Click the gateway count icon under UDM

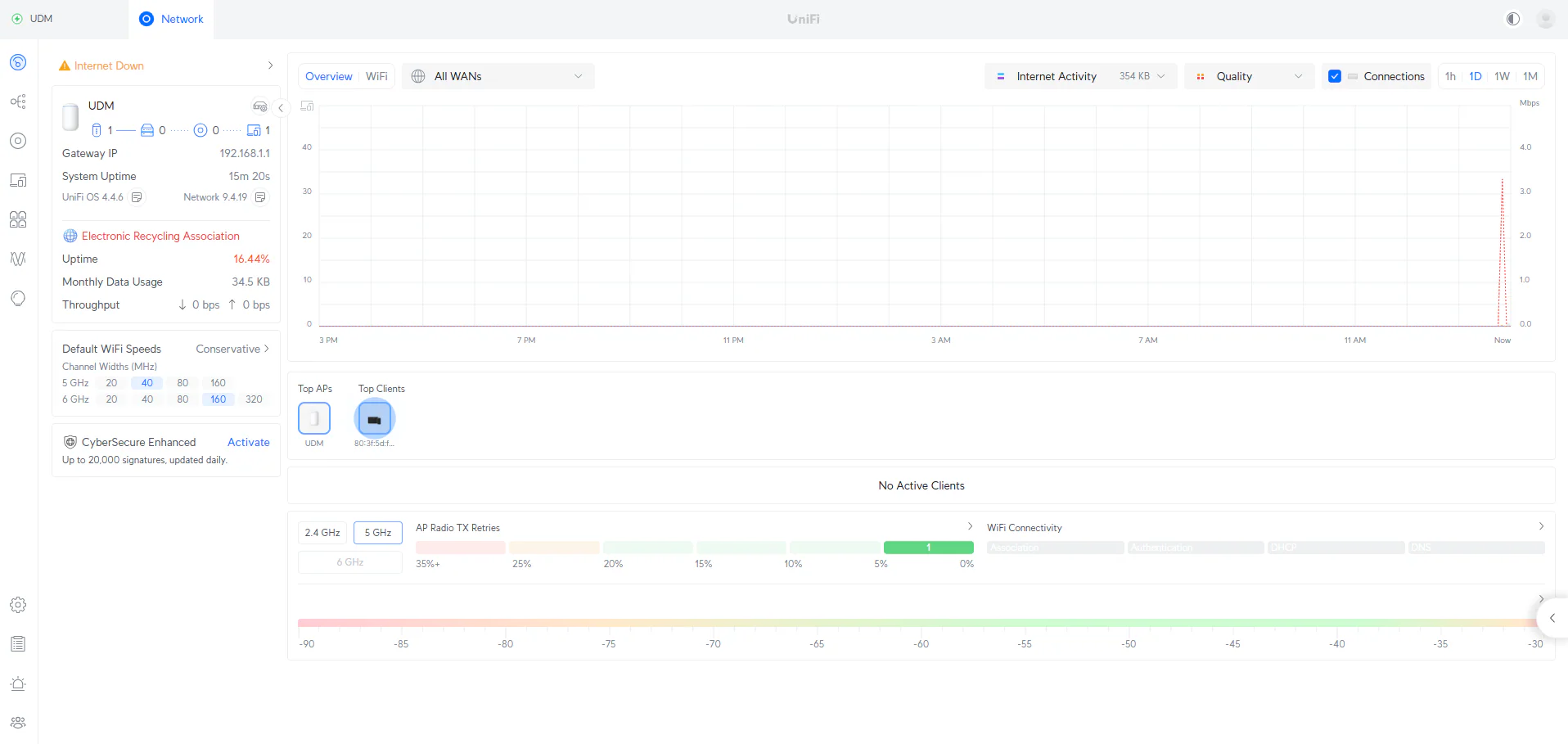click(x=97, y=130)
